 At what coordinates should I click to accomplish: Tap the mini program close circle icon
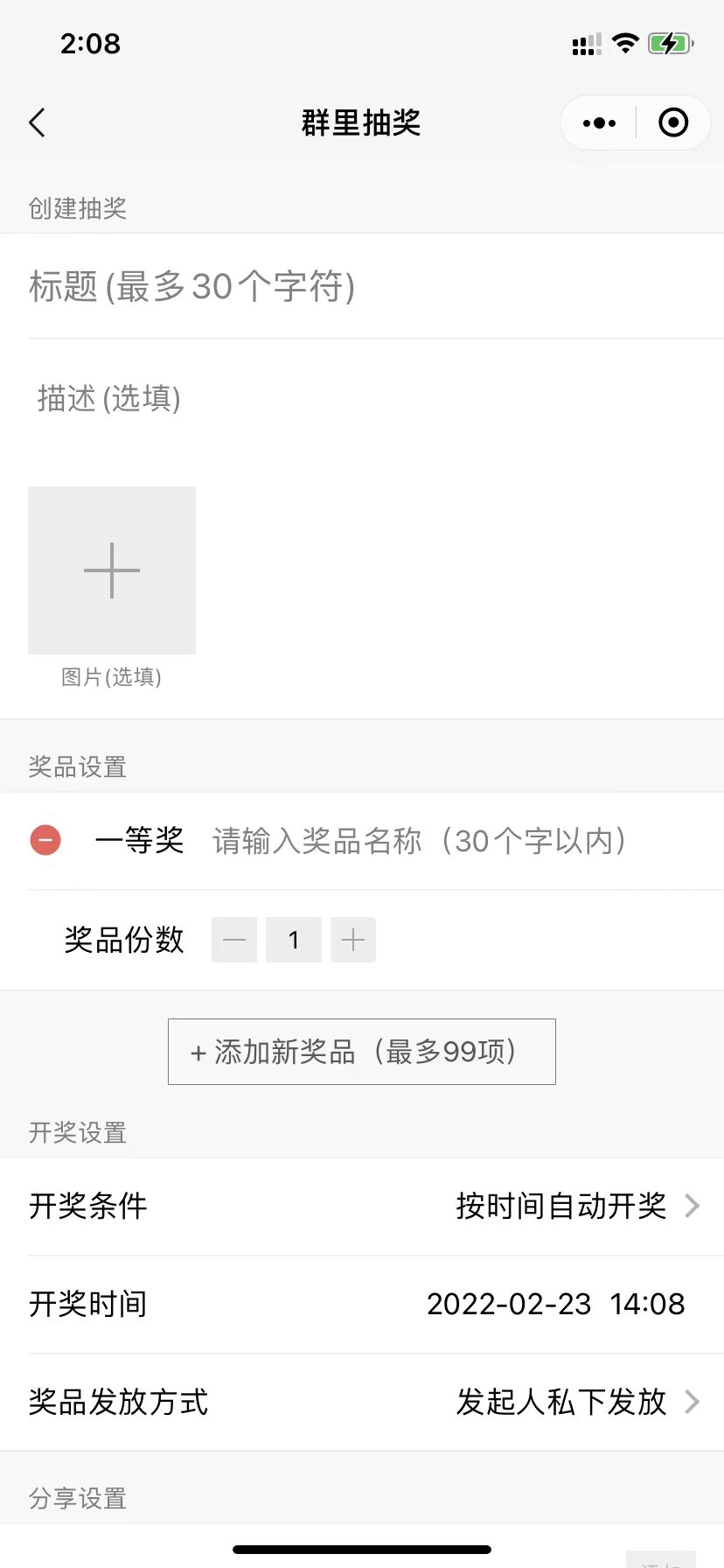tap(673, 122)
